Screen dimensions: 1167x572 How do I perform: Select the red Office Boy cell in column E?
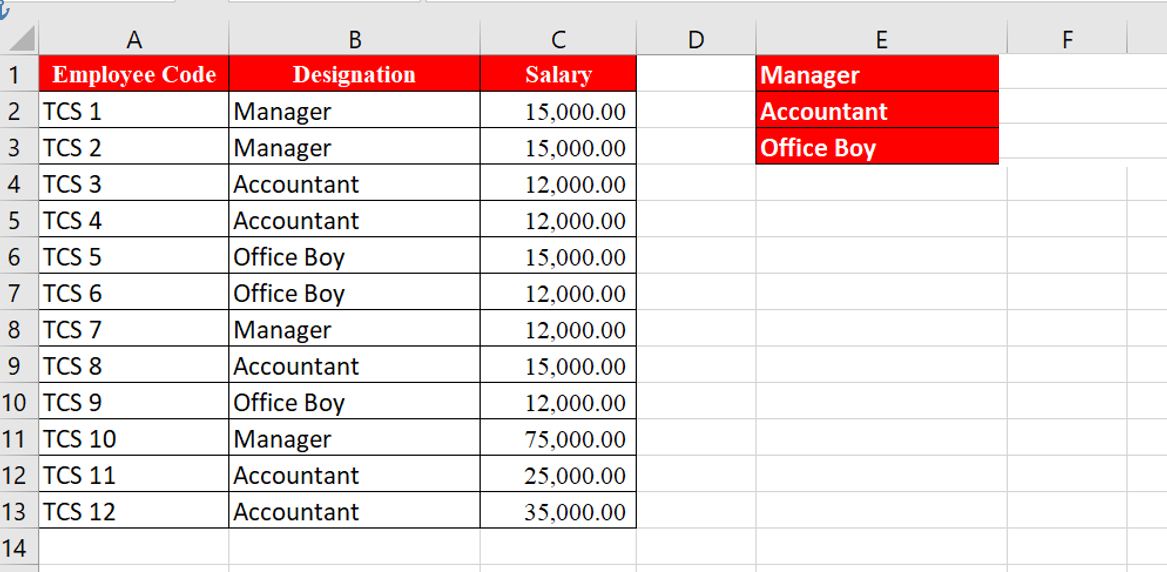click(877, 147)
